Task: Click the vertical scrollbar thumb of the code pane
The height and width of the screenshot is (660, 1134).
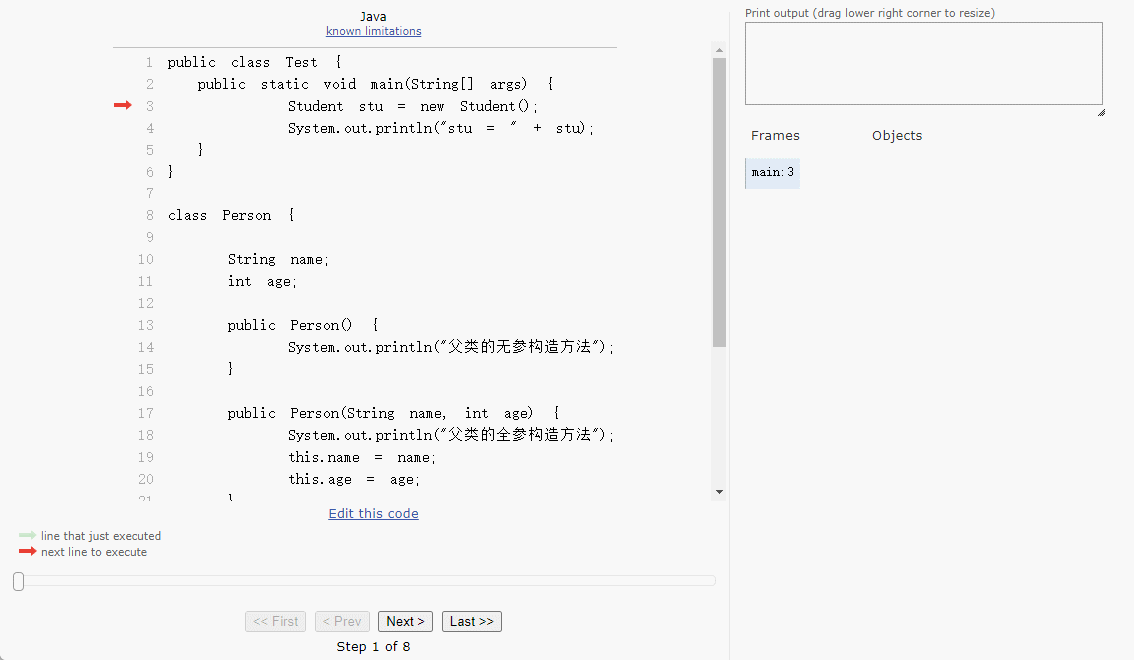Action: (719, 200)
